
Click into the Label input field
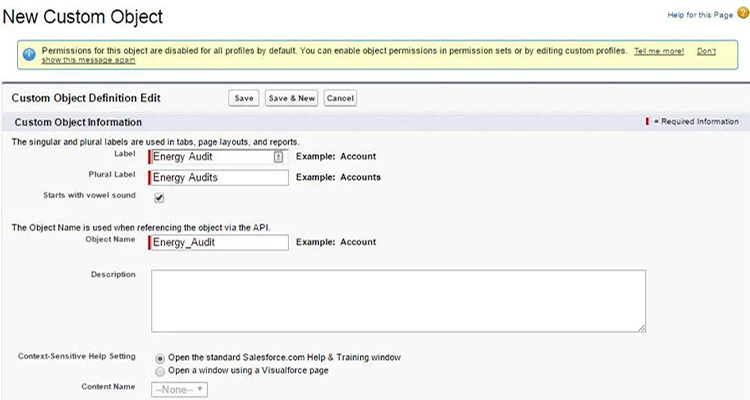click(218, 157)
